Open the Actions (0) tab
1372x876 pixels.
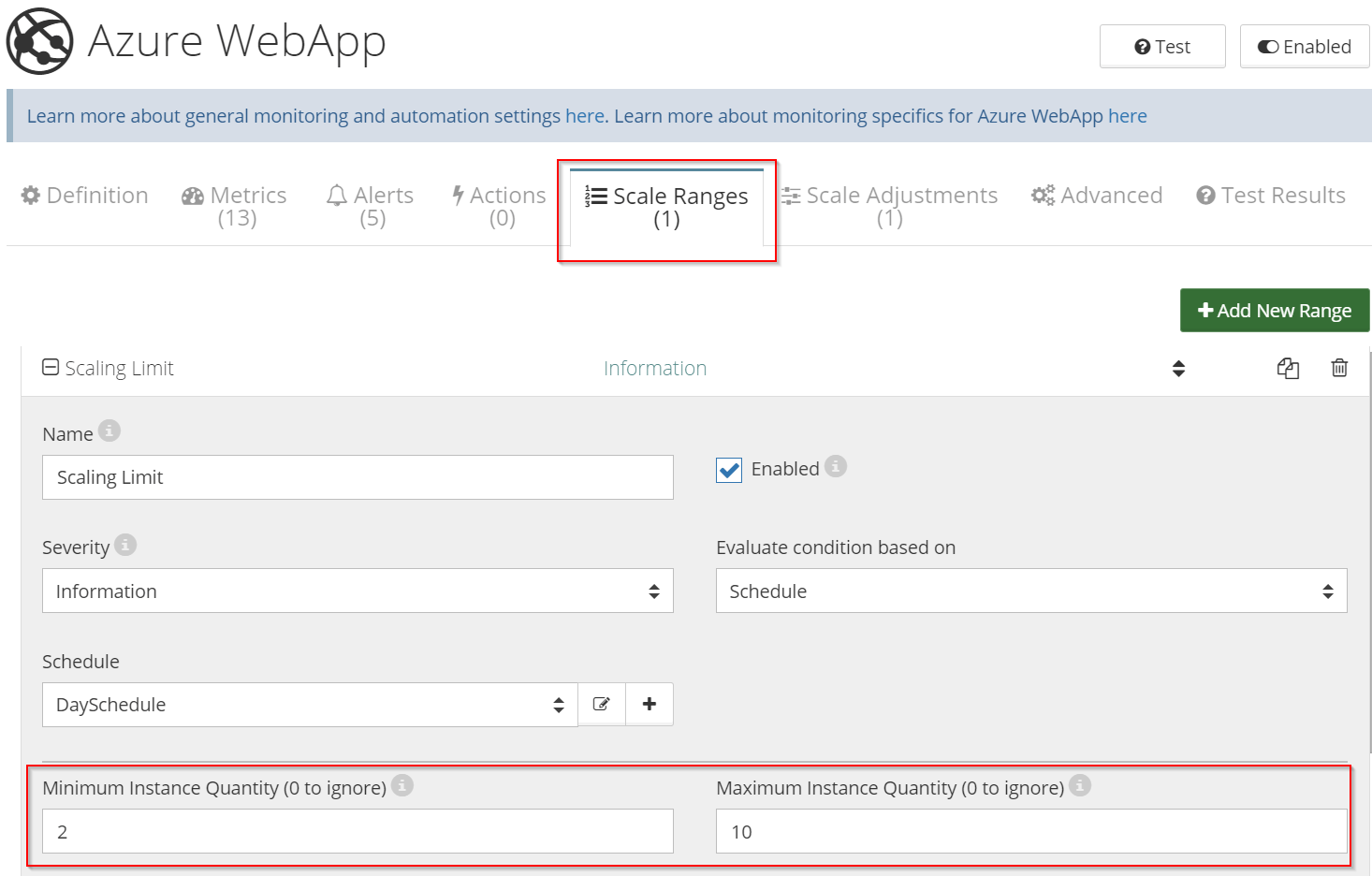(500, 206)
